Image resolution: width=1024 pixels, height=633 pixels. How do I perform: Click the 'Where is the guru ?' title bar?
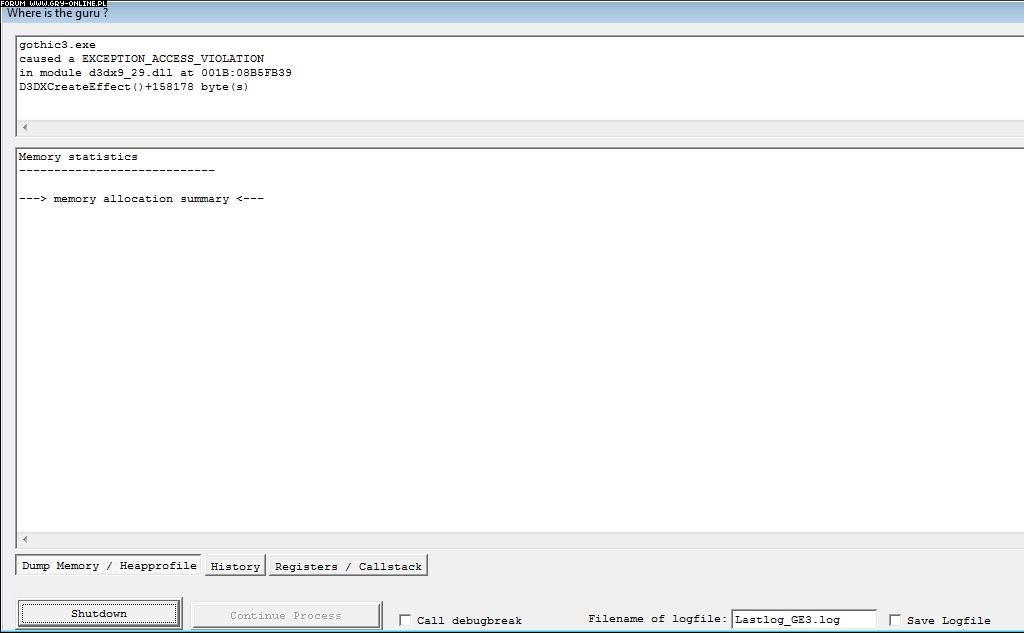[500, 14]
